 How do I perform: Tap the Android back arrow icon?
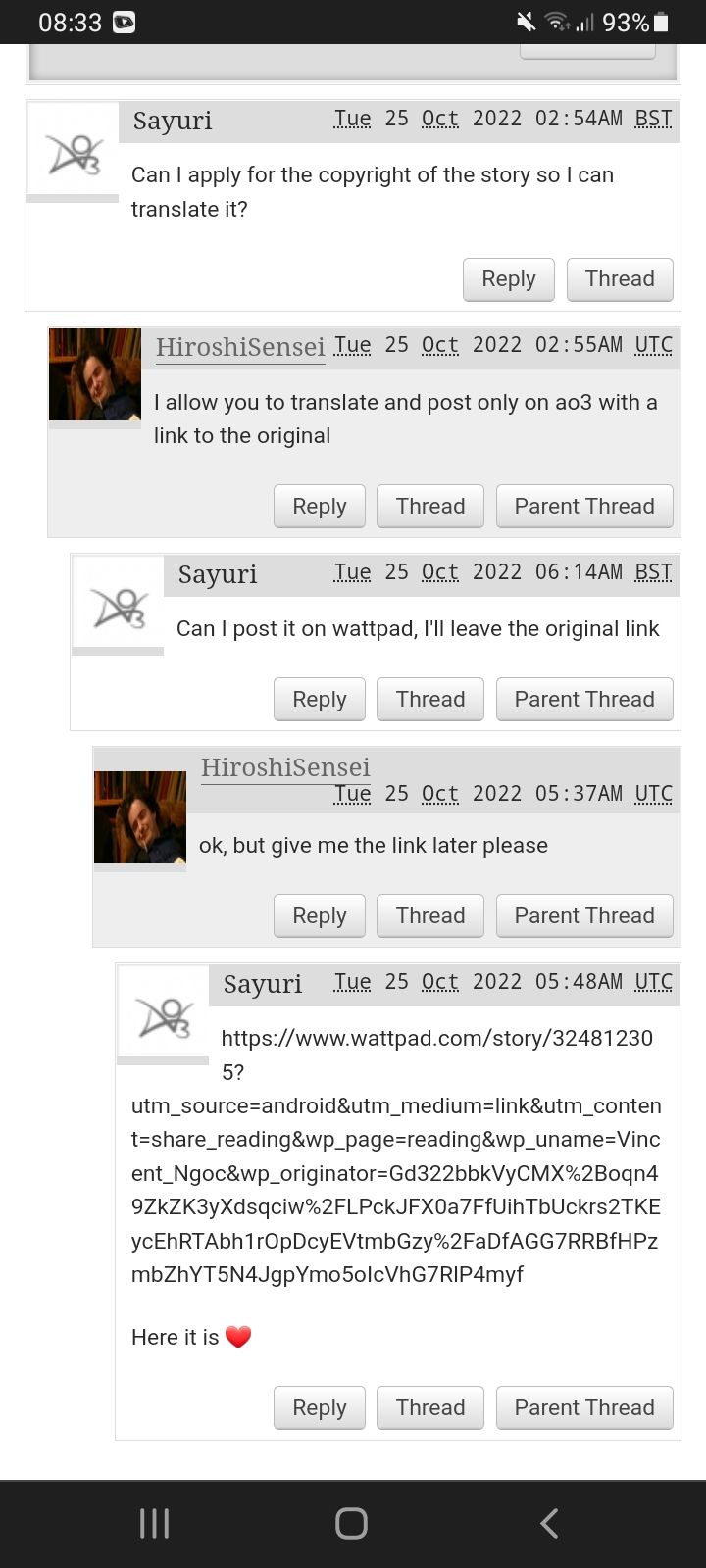pyautogui.click(x=549, y=1523)
